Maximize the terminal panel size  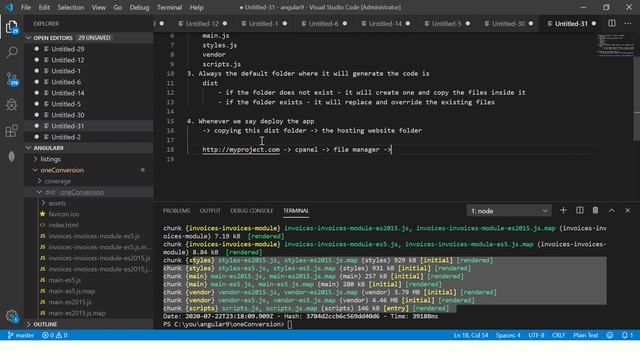[x=611, y=211]
